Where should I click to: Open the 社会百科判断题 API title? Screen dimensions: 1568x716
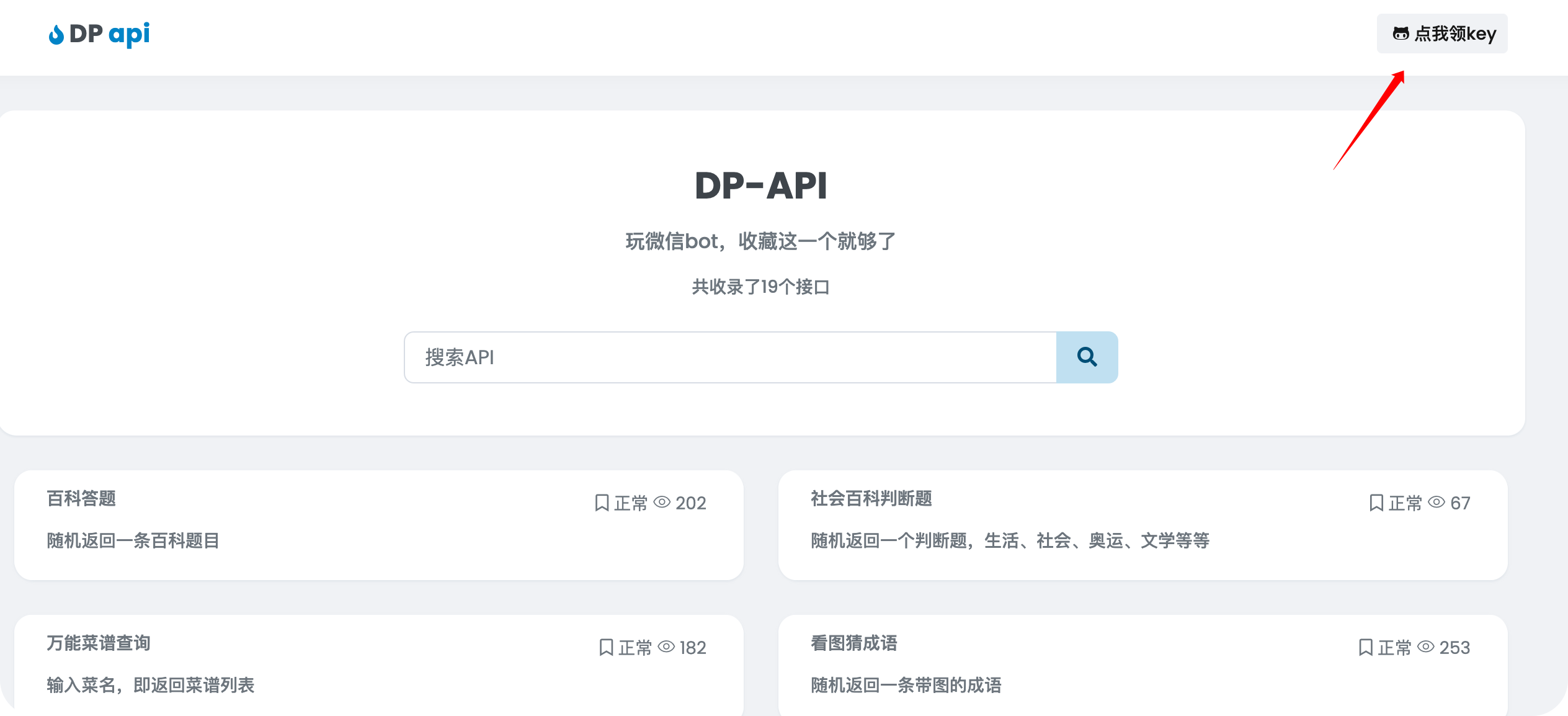click(x=871, y=498)
